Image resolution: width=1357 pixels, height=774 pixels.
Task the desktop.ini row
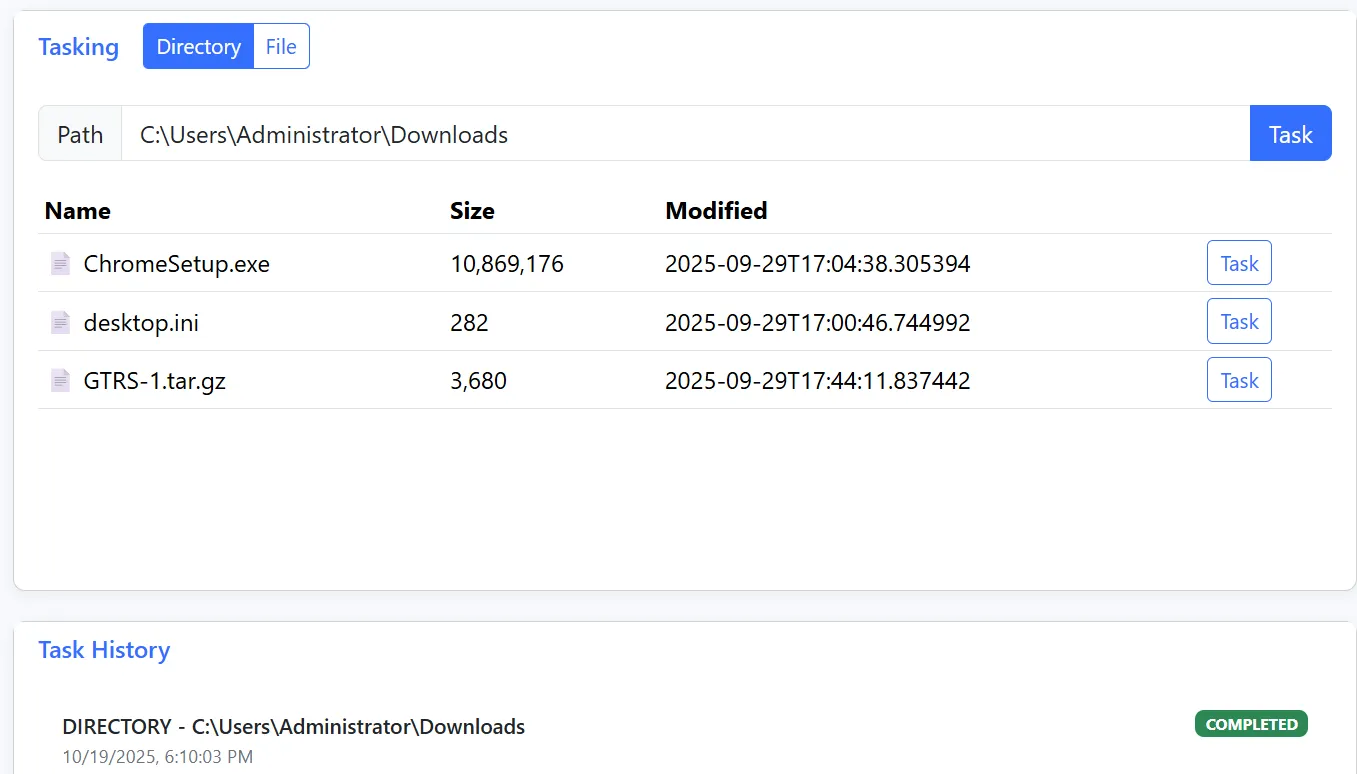(1239, 321)
